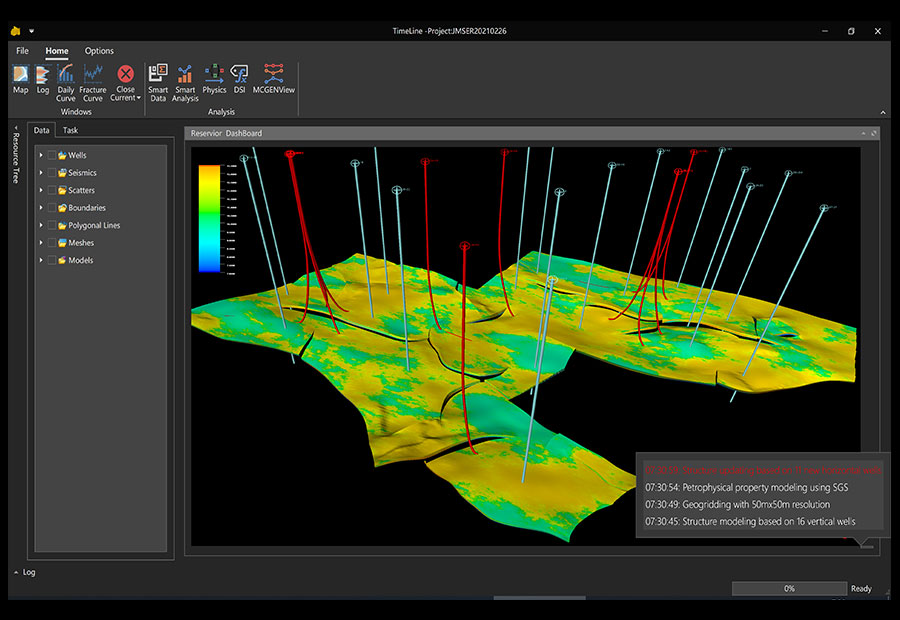
Task: Click the Polygonal Lines folder icon
Action: [x=62, y=225]
